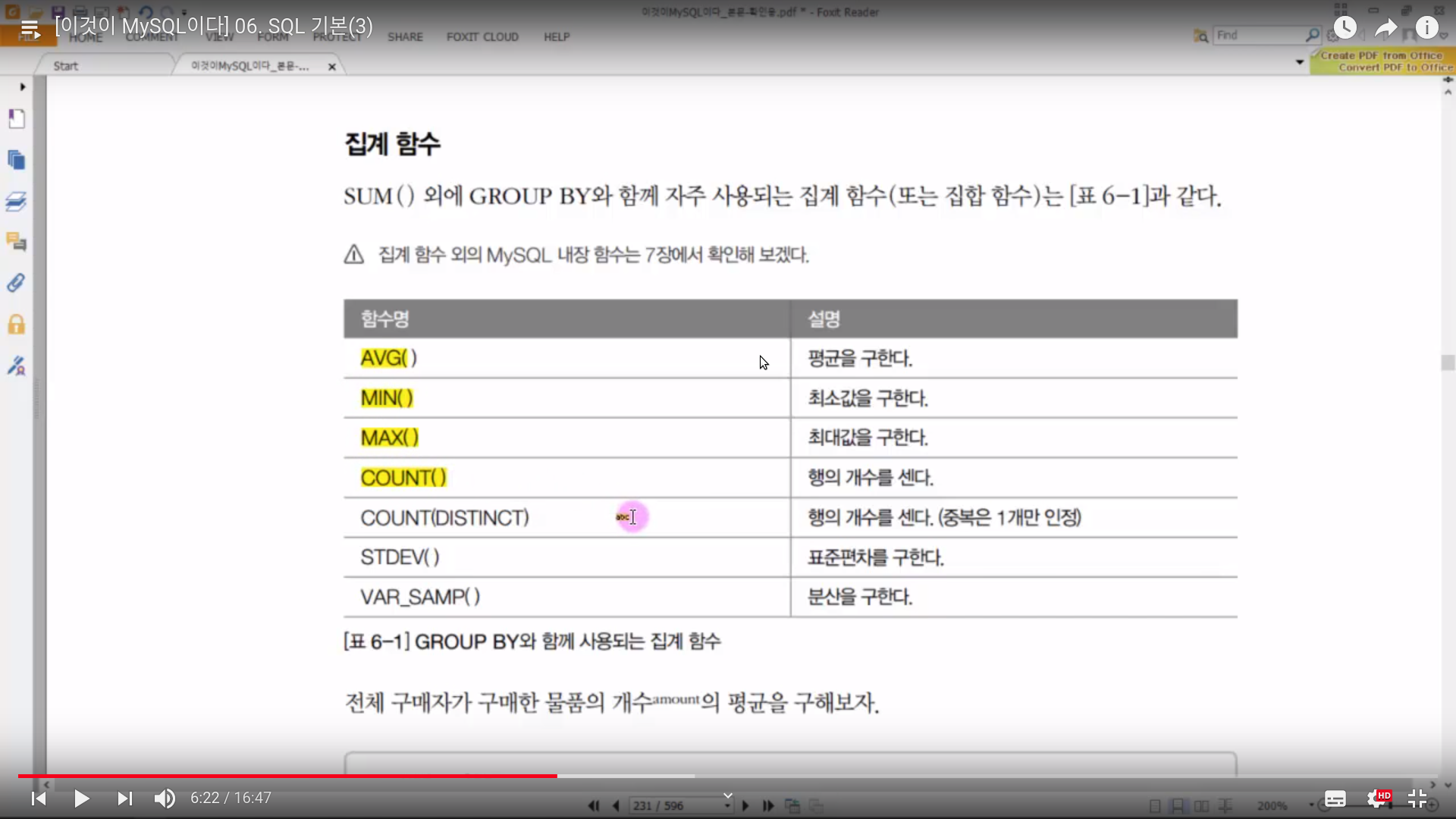Expand the left navigation panel arrow
Image resolution: width=1456 pixels, height=819 pixels.
(x=23, y=87)
